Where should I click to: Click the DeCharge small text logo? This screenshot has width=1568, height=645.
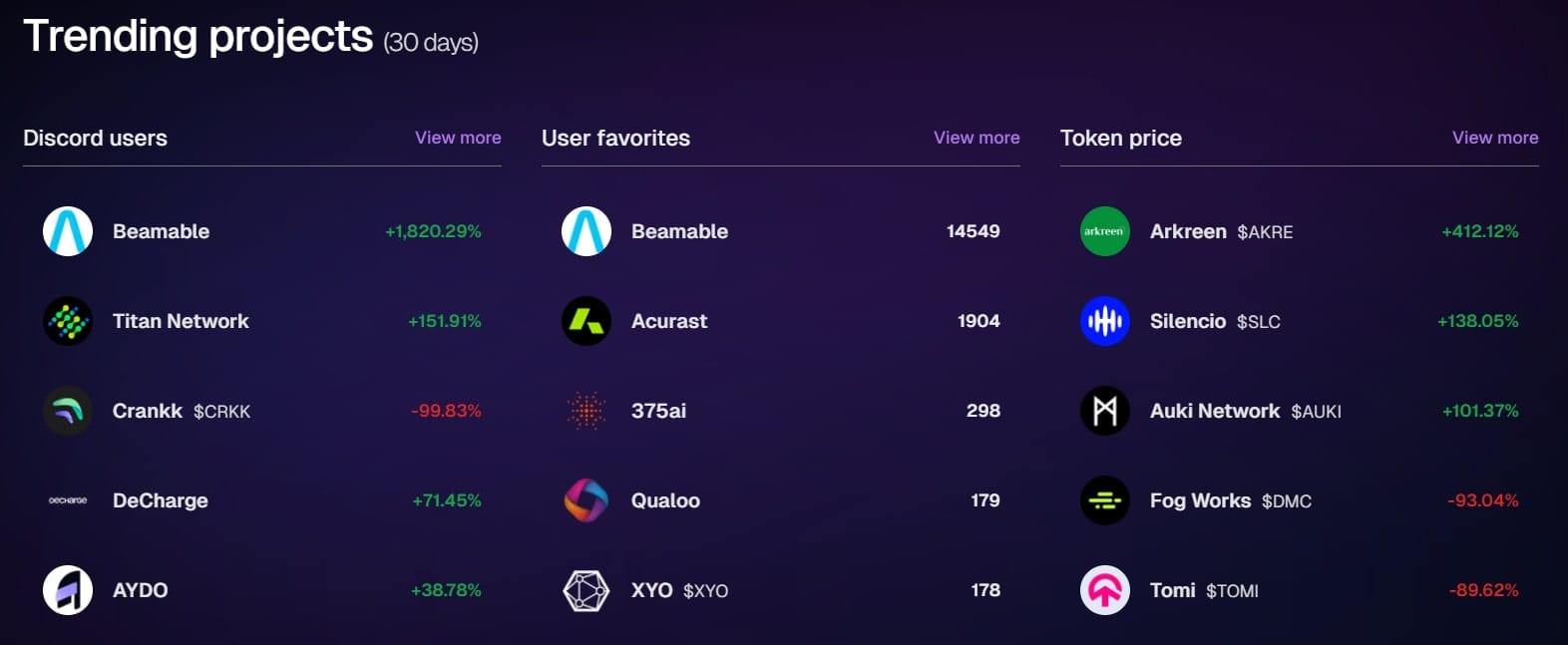[x=68, y=500]
